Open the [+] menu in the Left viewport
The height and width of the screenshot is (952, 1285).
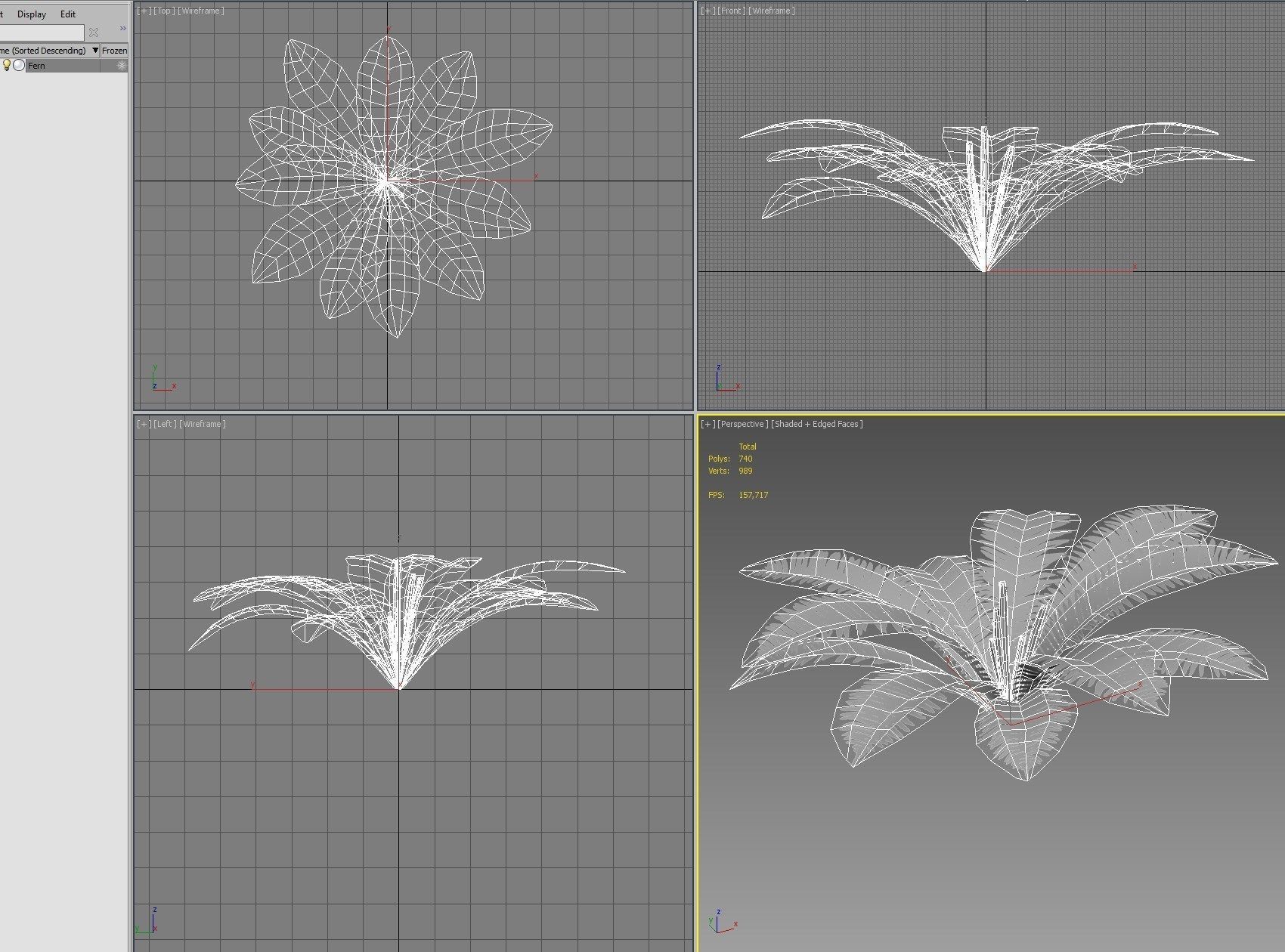coord(144,424)
